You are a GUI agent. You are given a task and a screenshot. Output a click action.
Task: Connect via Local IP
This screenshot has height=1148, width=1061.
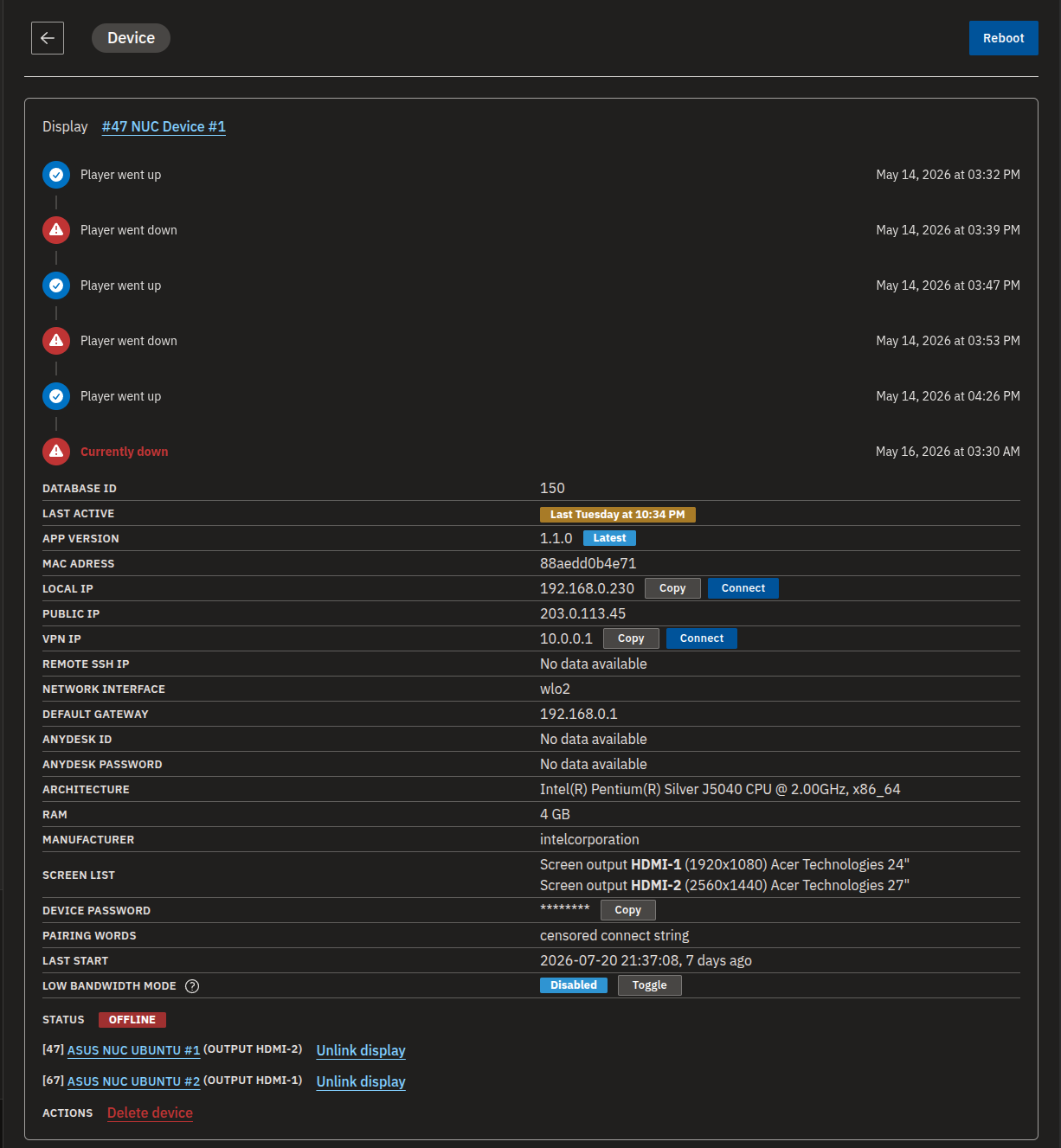tap(743, 588)
